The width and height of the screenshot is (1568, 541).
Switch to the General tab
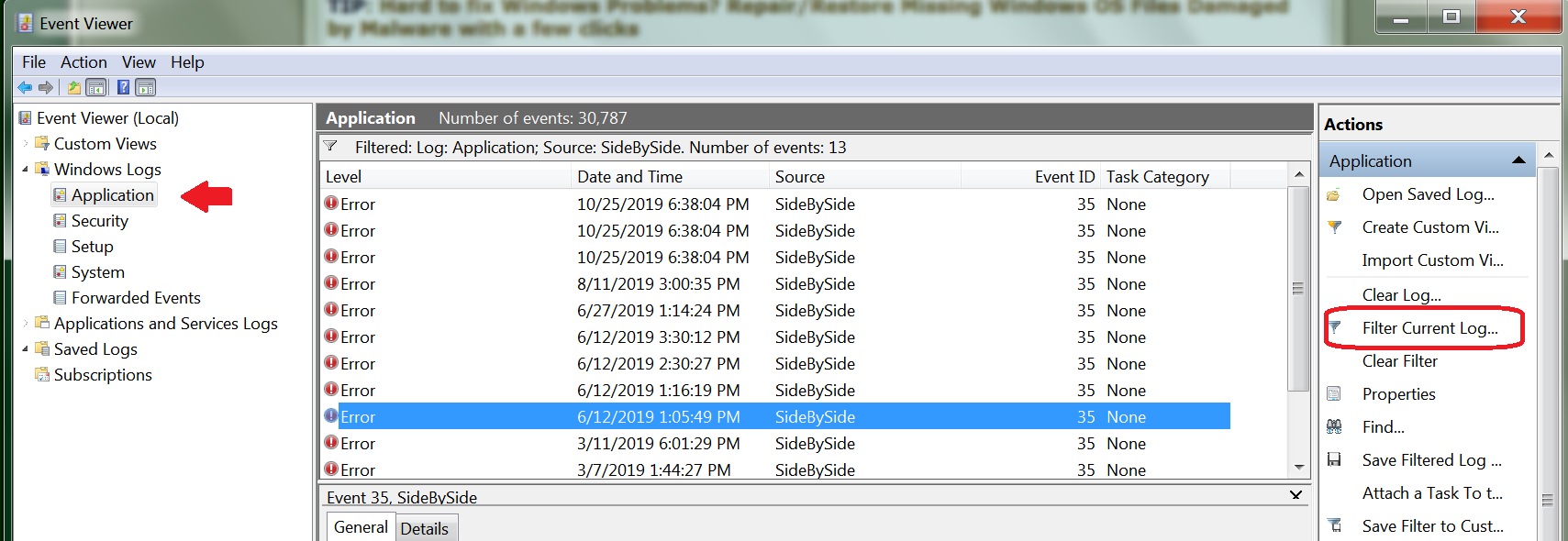click(x=361, y=527)
